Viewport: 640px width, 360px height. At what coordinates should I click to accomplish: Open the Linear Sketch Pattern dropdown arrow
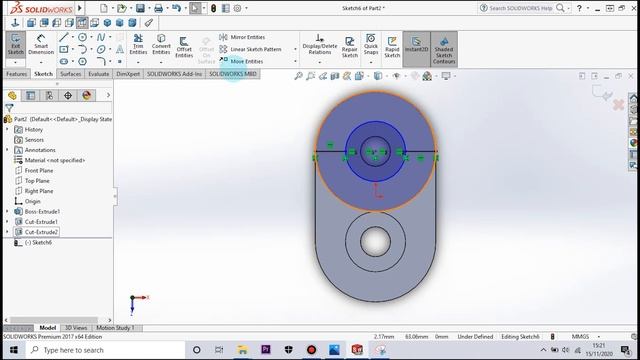pos(295,49)
